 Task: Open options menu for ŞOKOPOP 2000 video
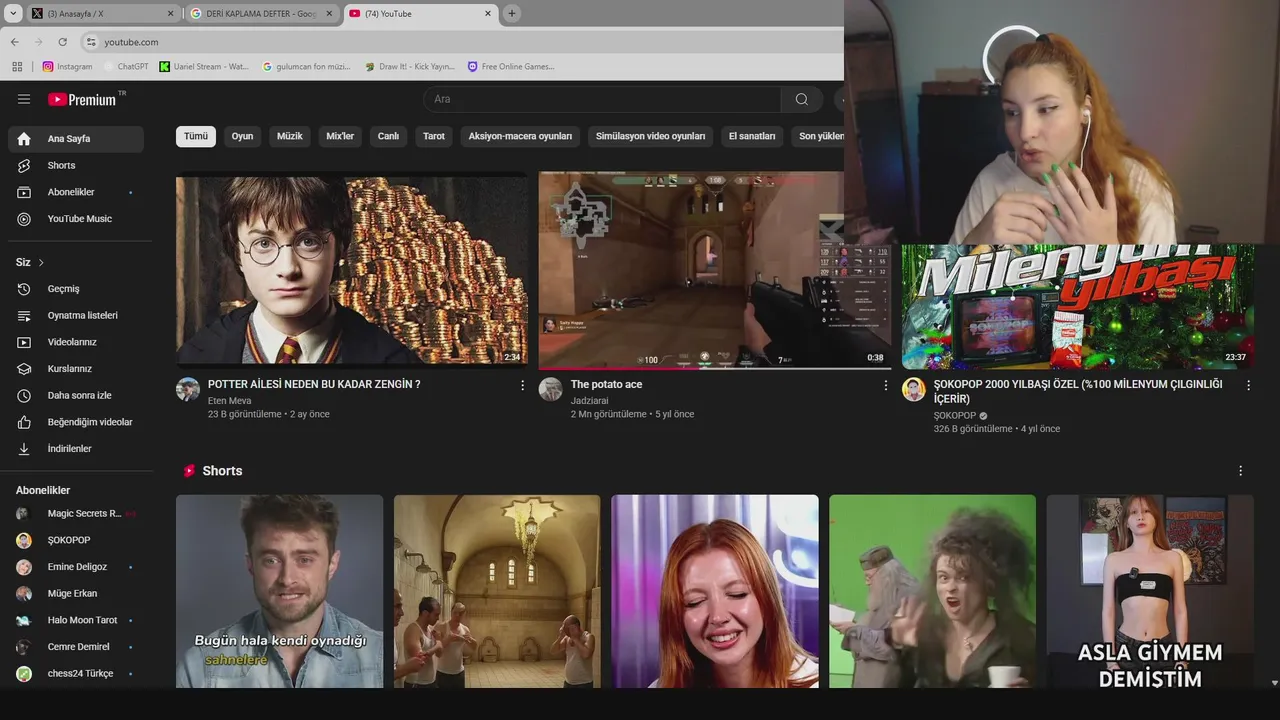point(1248,385)
